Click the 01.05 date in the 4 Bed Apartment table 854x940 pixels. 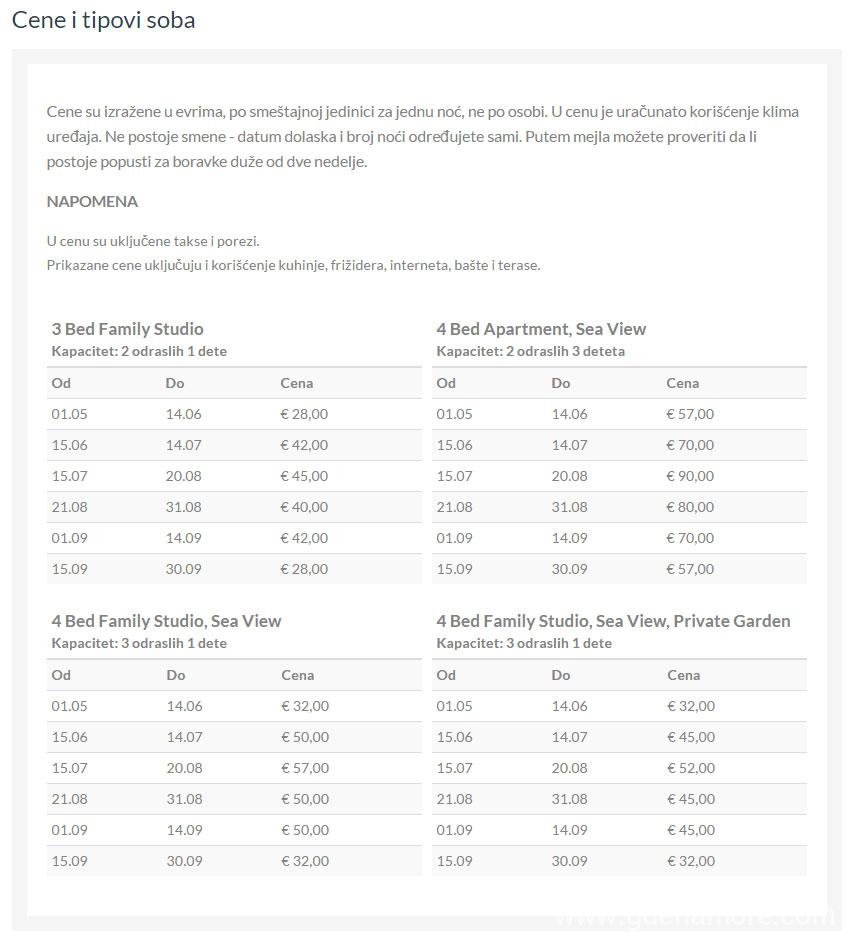click(x=454, y=414)
